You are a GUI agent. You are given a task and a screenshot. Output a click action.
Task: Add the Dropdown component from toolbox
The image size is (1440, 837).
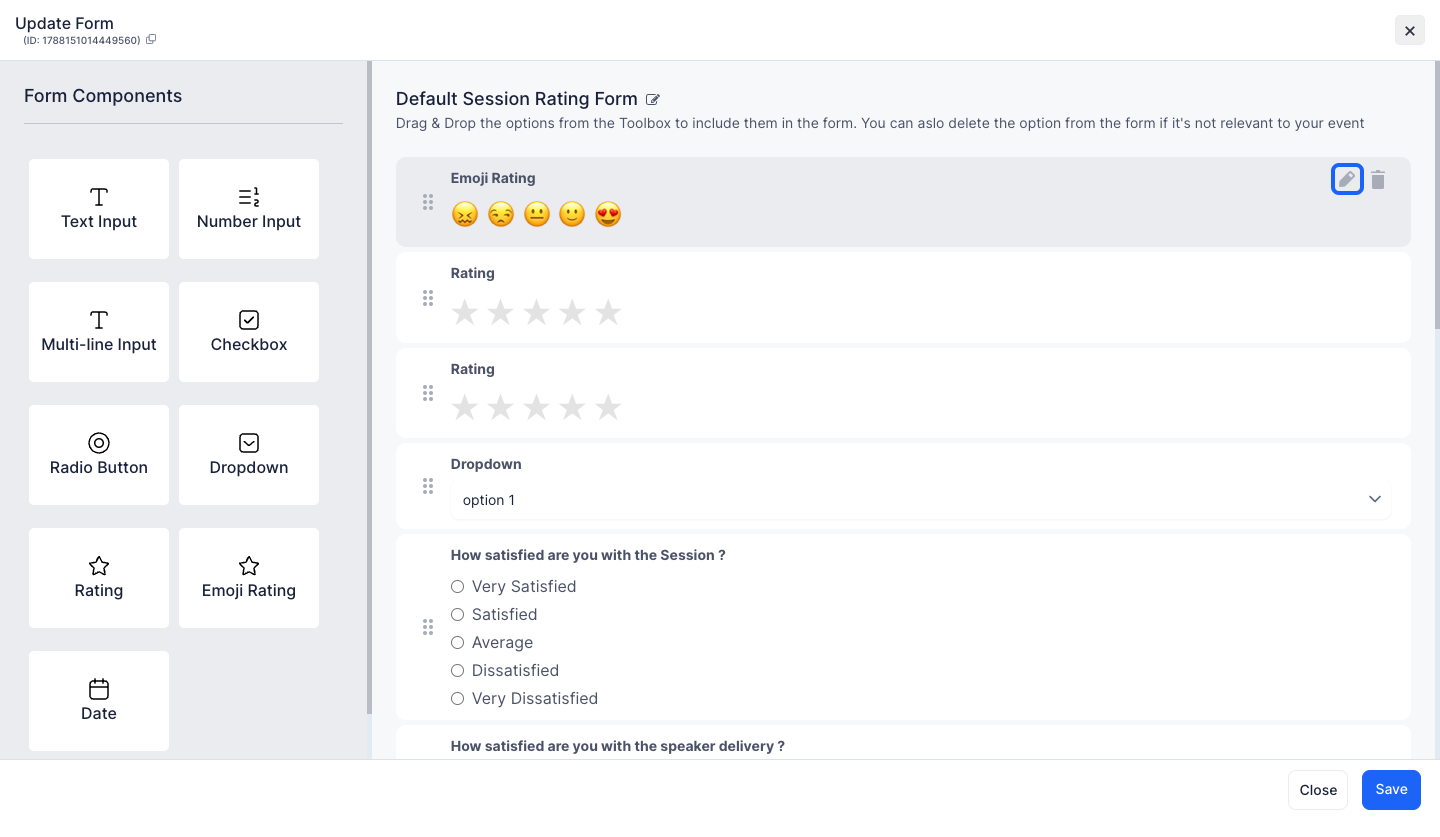tap(249, 455)
